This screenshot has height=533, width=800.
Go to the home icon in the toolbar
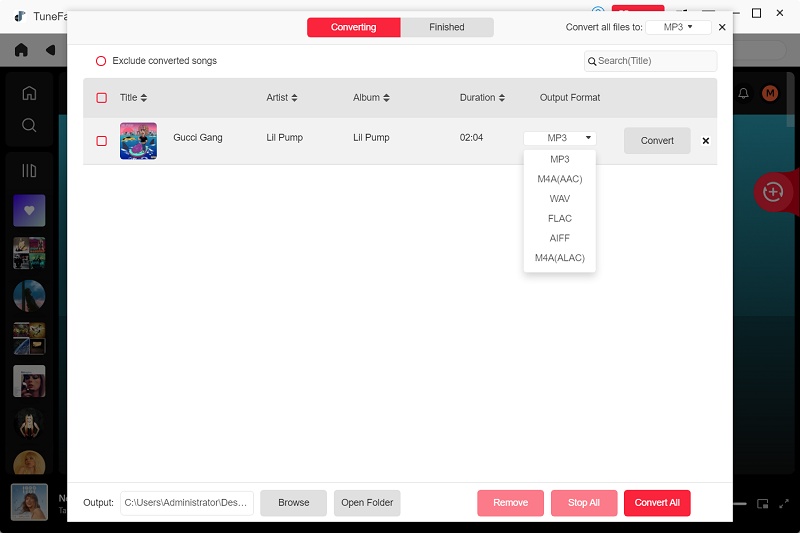point(21,50)
